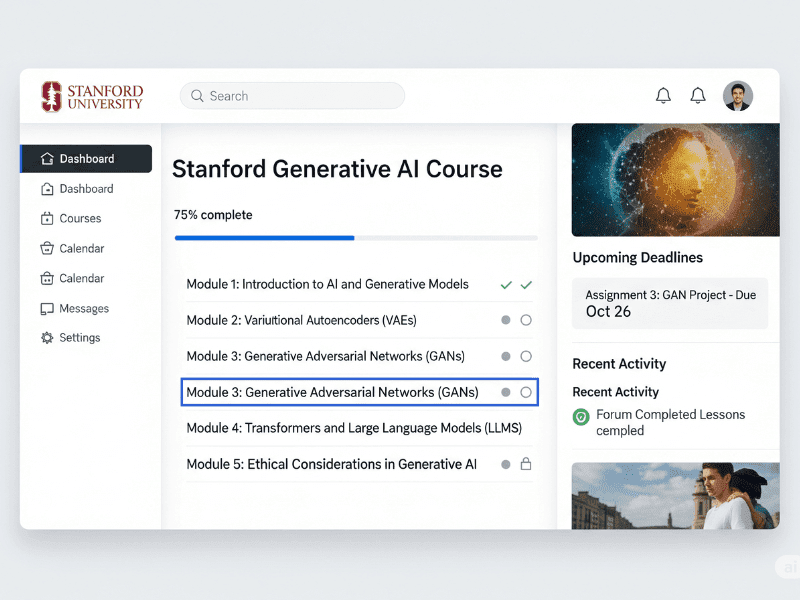800x600 pixels.
Task: Select empty circle in blue-outlined Module 3 row
Action: (526, 392)
